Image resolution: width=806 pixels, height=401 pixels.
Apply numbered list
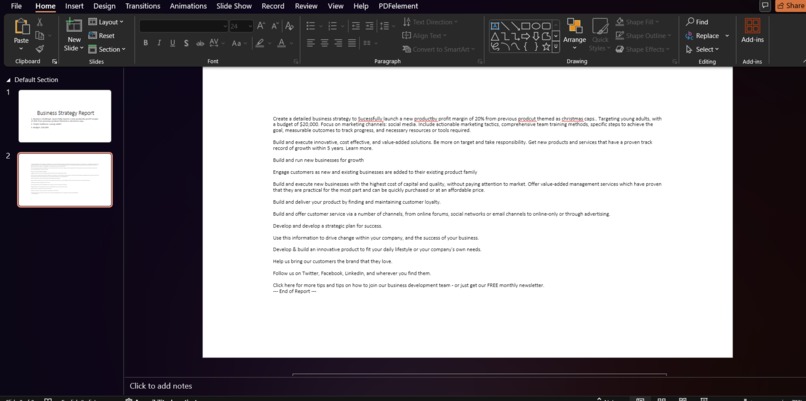point(333,26)
